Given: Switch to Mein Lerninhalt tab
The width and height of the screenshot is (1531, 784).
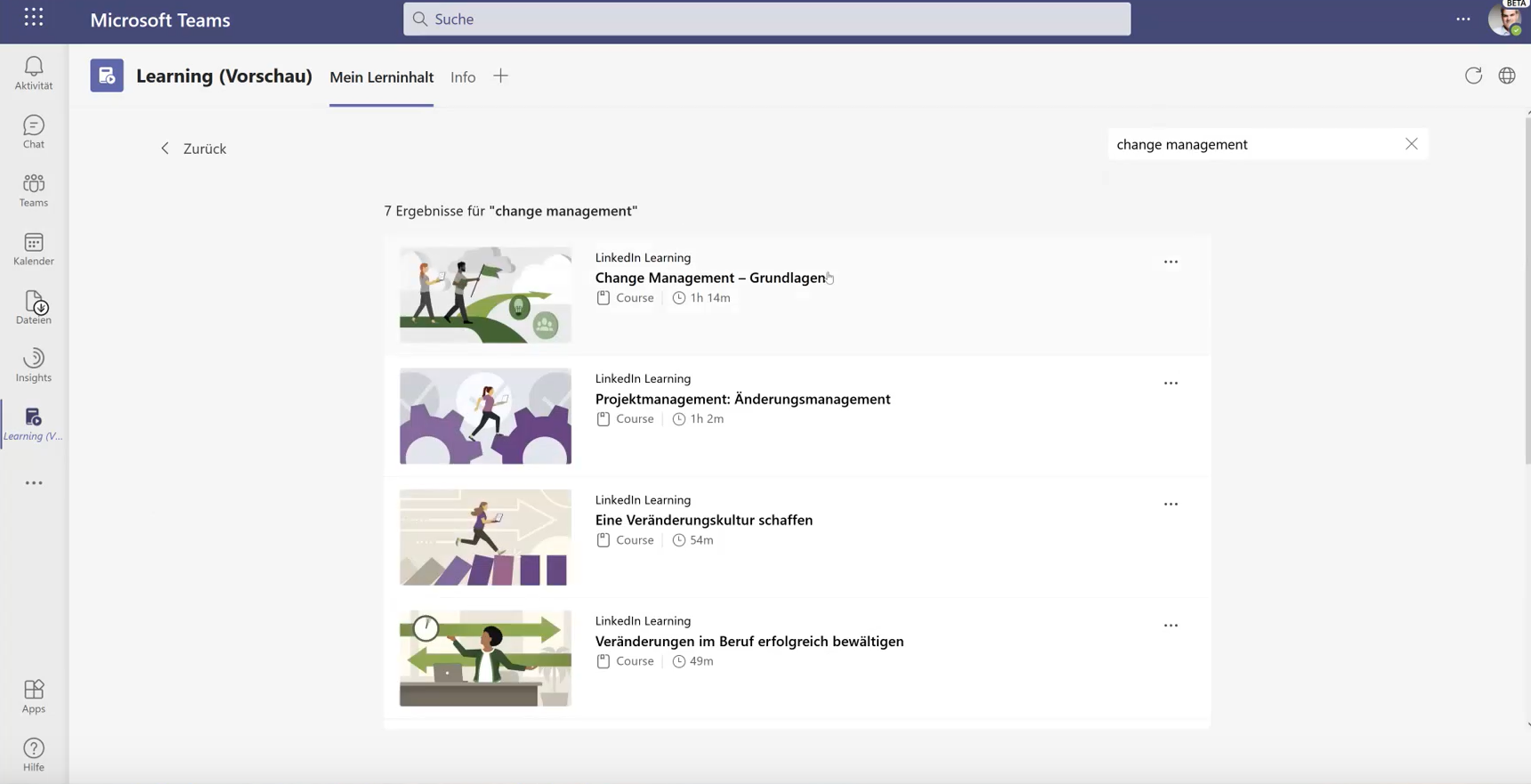Looking at the screenshot, I should [x=382, y=77].
